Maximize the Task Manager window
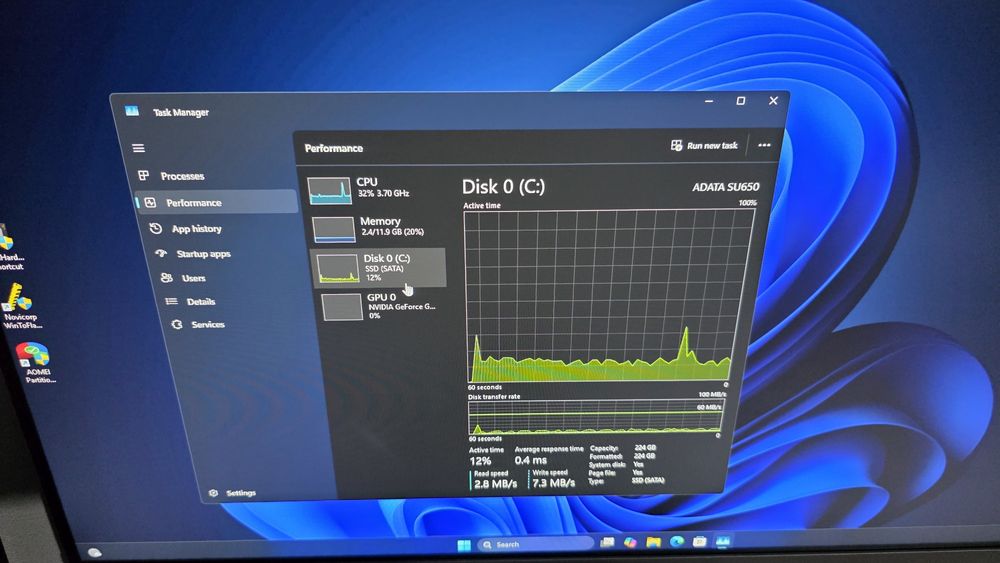 point(740,101)
